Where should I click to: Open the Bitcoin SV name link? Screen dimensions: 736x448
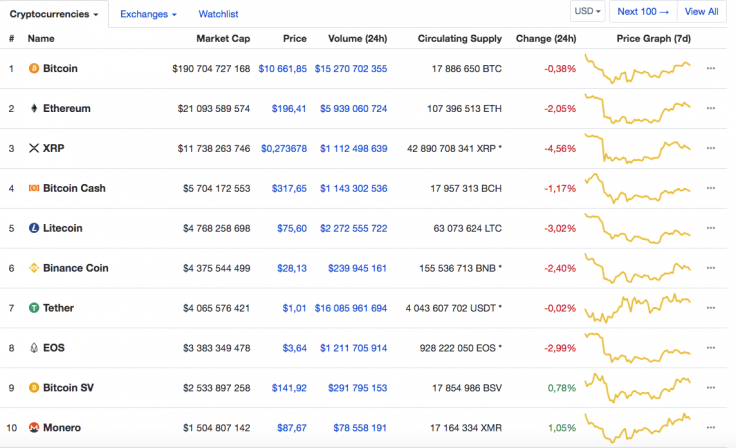tap(69, 388)
